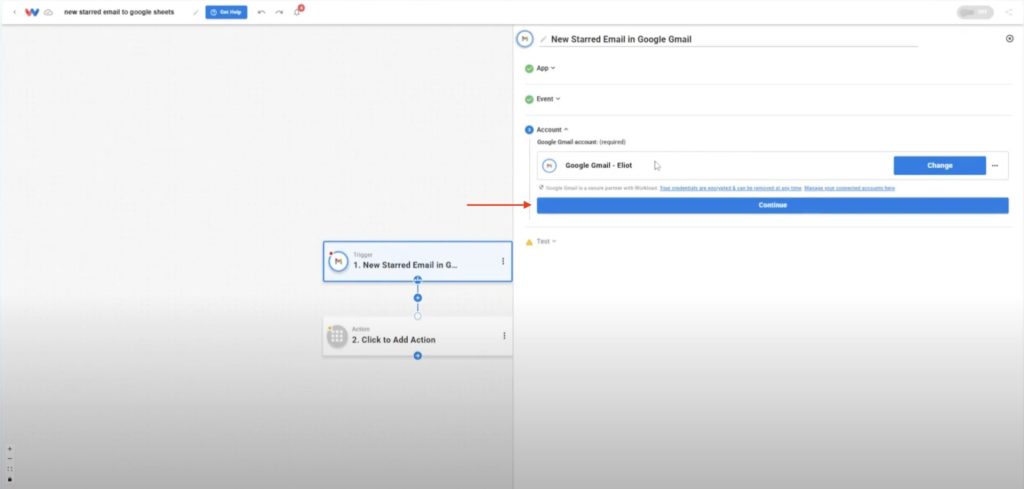Open the notifications bell
1024x489 pixels.
297,12
